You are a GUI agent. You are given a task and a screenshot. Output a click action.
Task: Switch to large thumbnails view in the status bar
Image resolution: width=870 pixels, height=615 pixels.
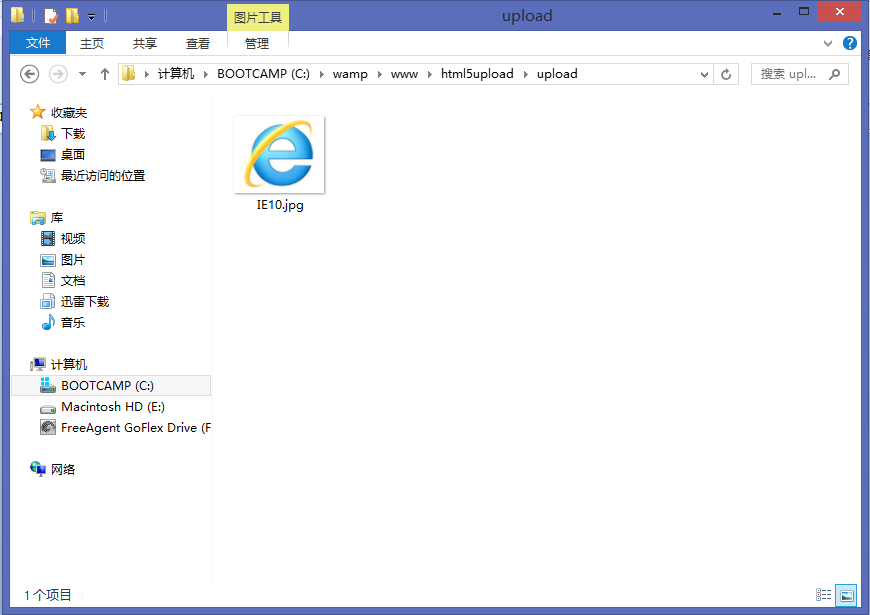(846, 595)
